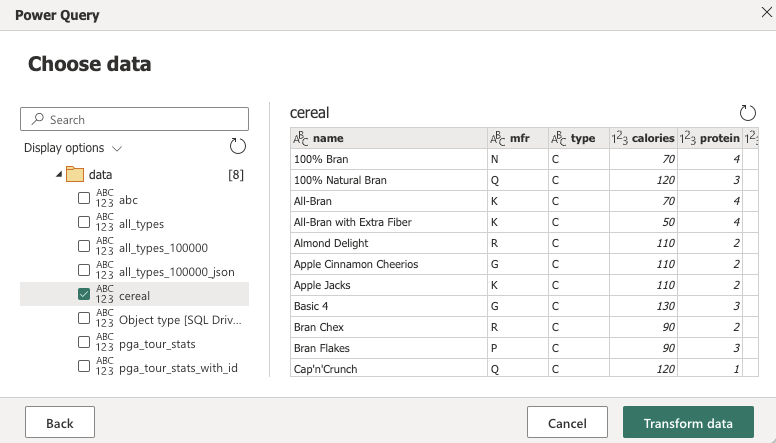This screenshot has width=776, height=443.
Task: Enable the all_types_100000_json checkbox
Action: pyautogui.click(x=84, y=271)
